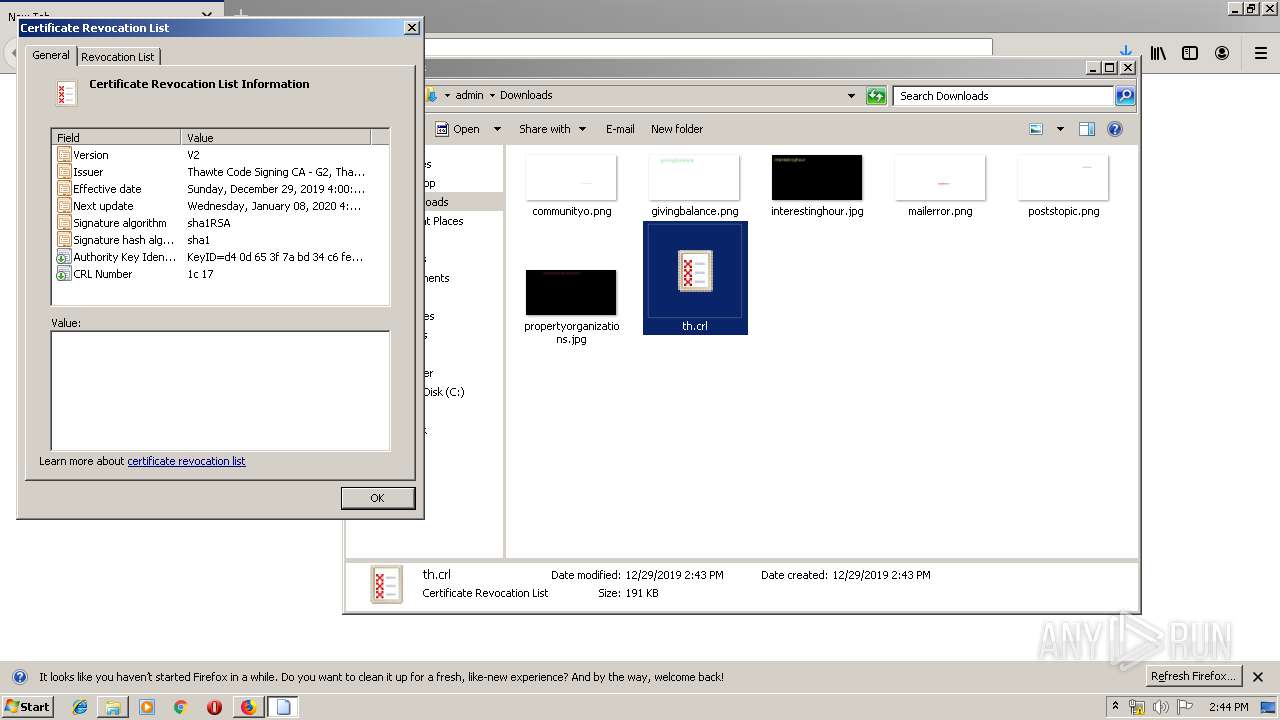Select the Signature algorithm row
The height and width of the screenshot is (720, 1280).
pyautogui.click(x=220, y=223)
